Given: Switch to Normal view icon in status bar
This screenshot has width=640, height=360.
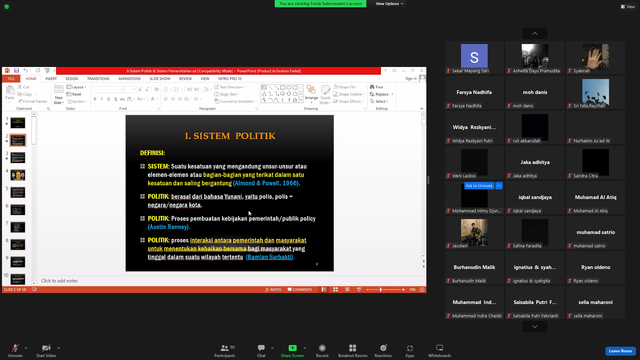Looking at the screenshot, I should point(324,289).
